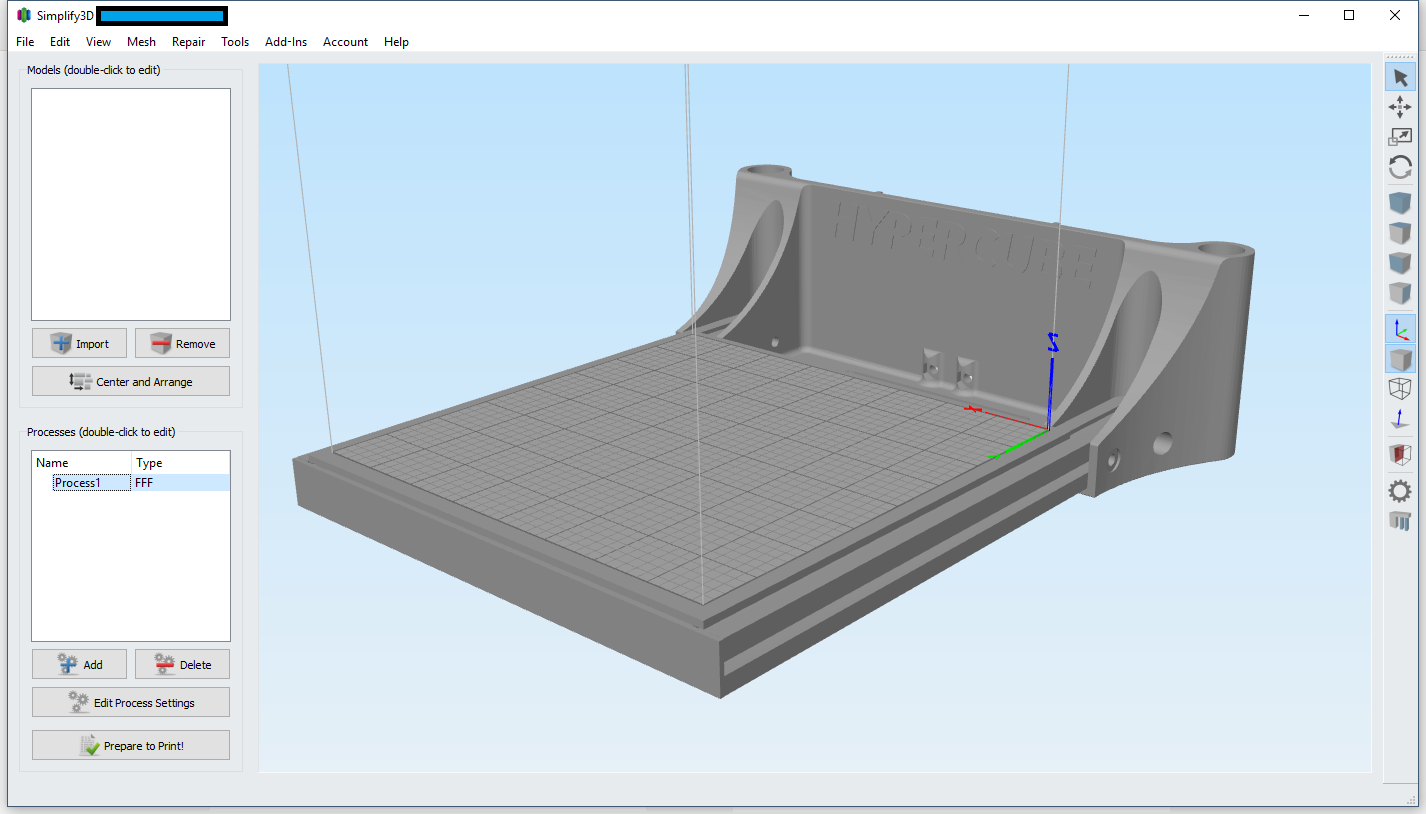1426x814 pixels.
Task: Expand the Add-Ins menu
Action: (286, 42)
